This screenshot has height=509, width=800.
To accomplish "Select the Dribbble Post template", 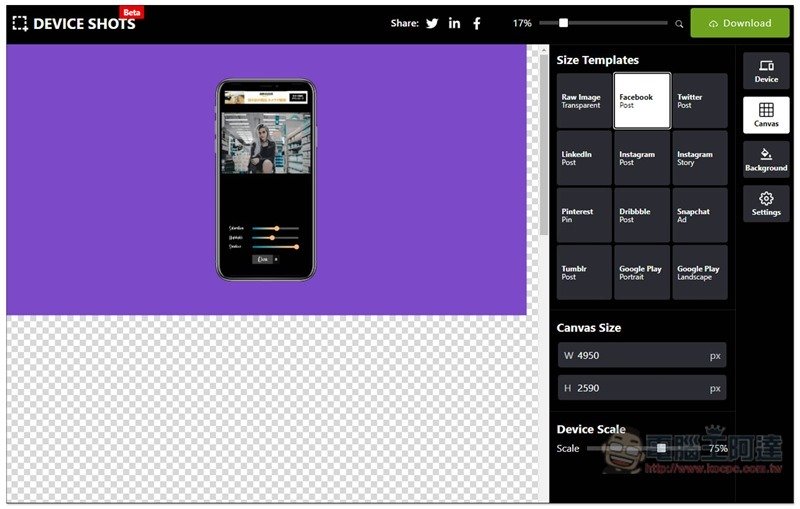I will coord(641,215).
